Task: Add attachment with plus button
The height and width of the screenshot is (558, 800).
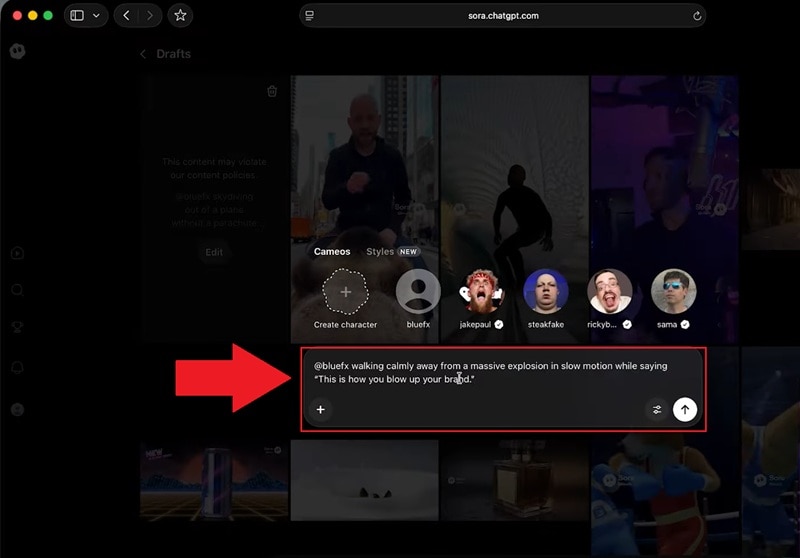Action: pos(320,410)
